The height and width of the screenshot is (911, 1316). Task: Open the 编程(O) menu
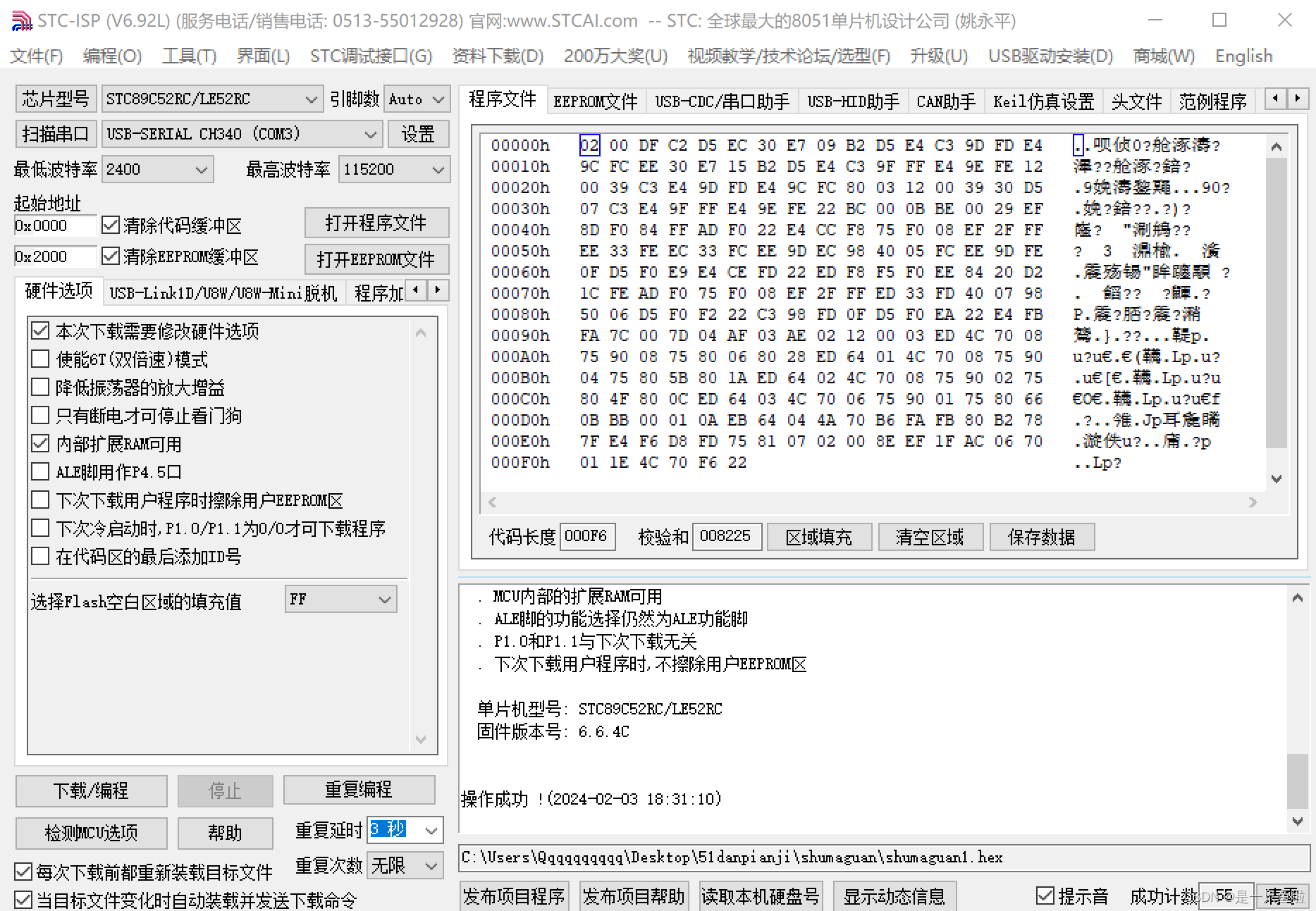[x=112, y=56]
